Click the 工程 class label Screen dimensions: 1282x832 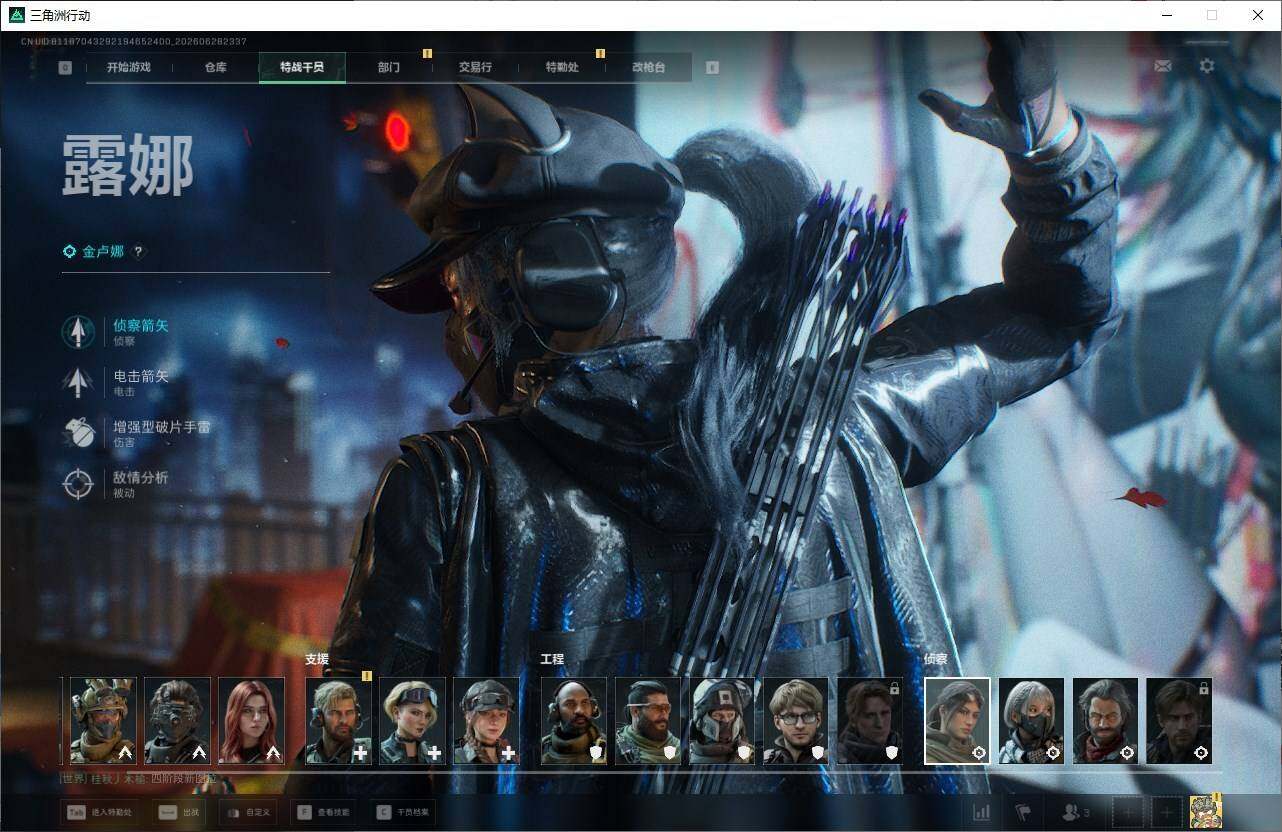(x=552, y=660)
